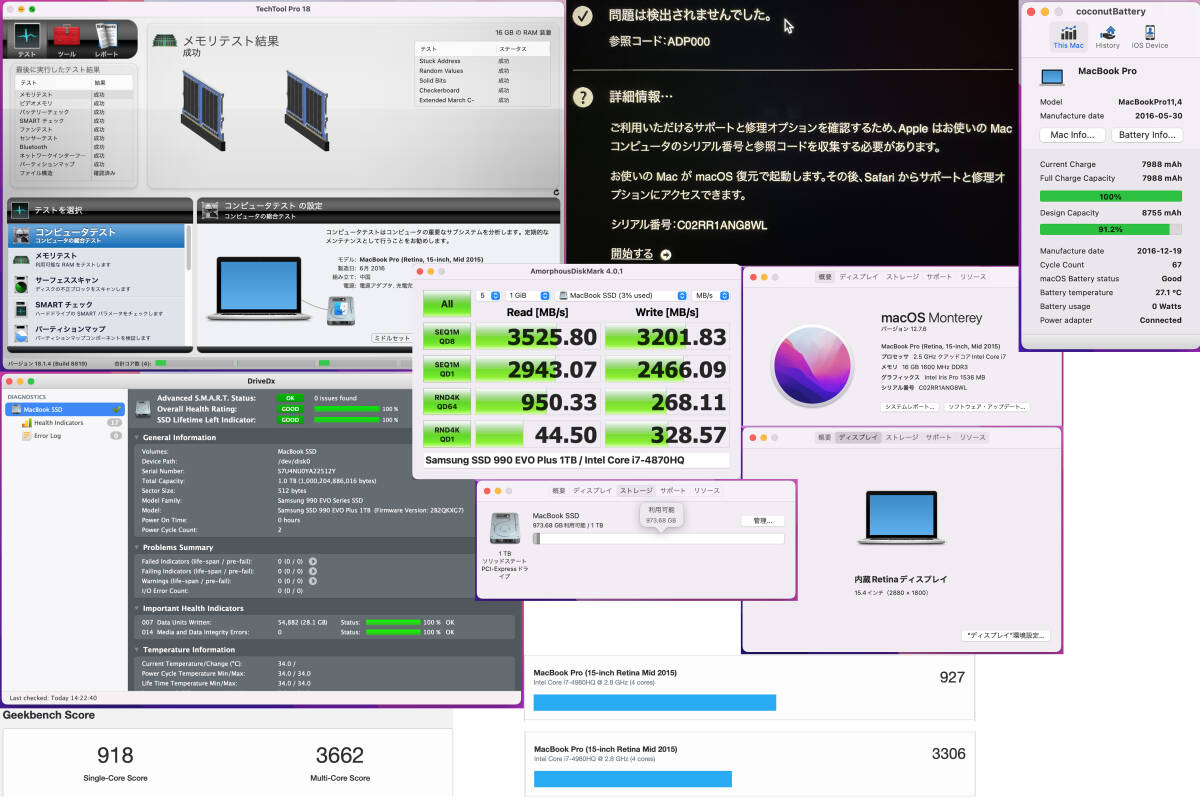The width and height of the screenshot is (1200, 800).
Task: Click the 100% charge bar in coconutBattery
Action: (x=1110, y=197)
